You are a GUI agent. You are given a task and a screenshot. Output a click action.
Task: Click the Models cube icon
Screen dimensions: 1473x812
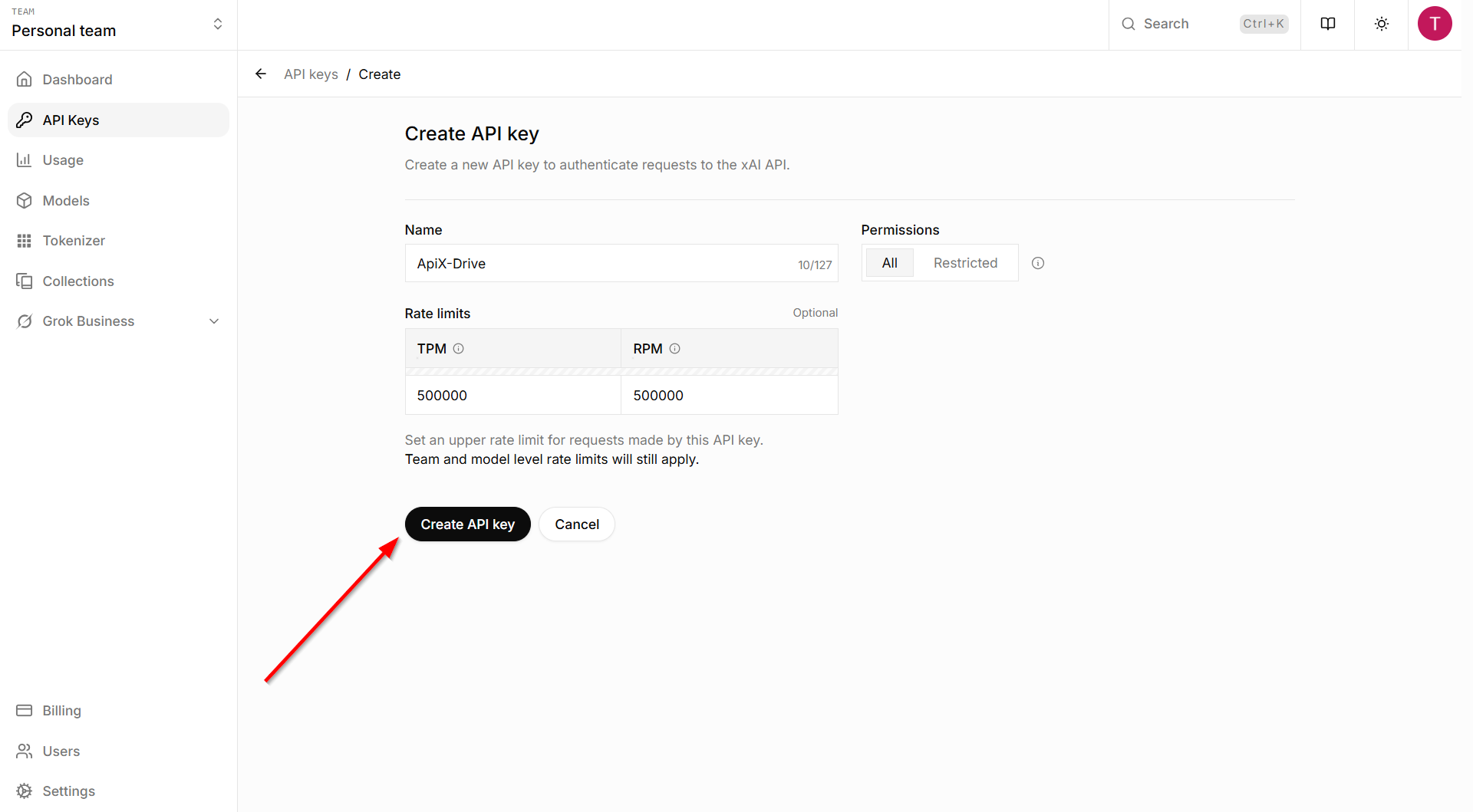tap(25, 200)
